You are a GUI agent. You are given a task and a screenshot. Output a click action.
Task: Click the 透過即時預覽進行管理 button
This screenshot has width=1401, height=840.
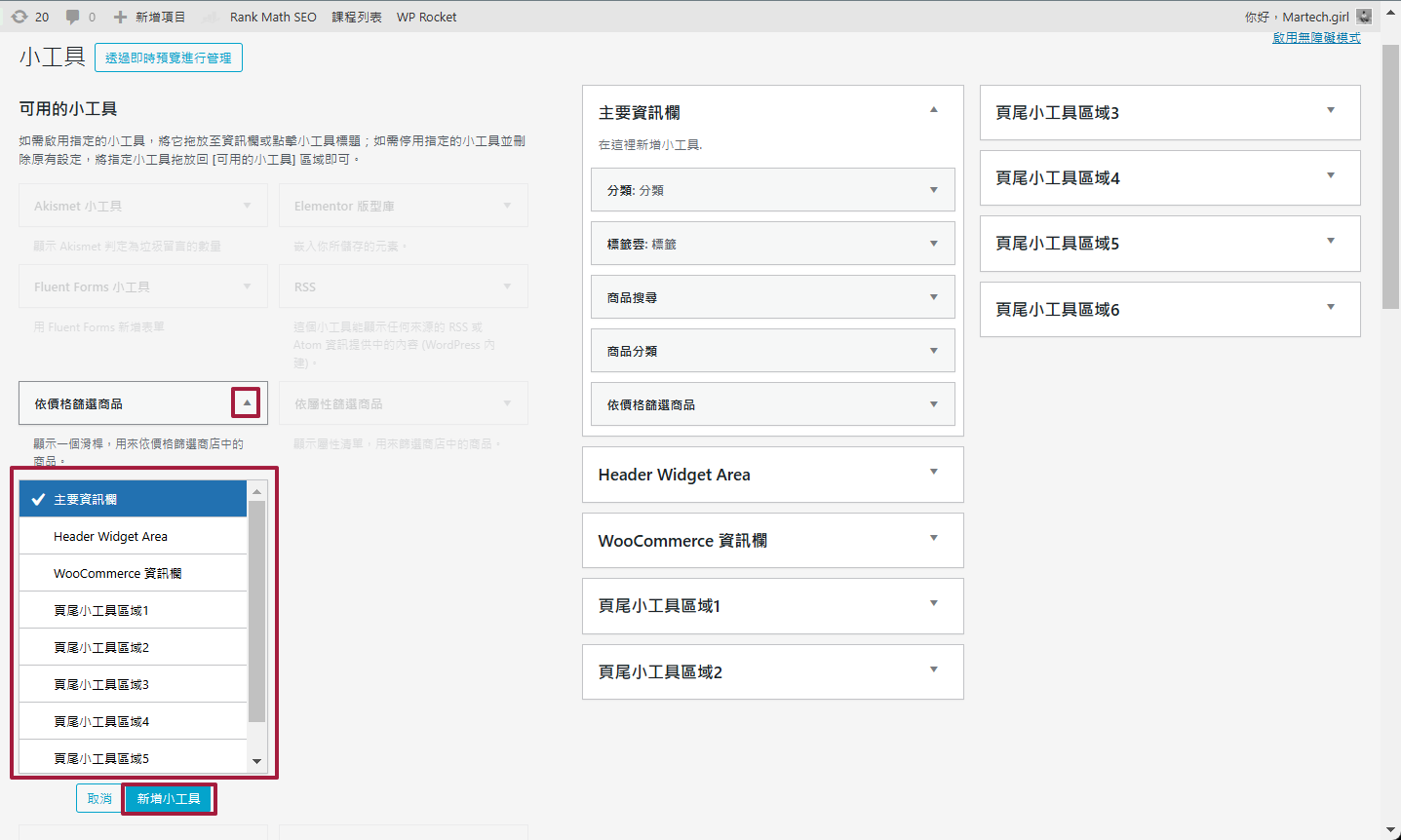click(168, 57)
